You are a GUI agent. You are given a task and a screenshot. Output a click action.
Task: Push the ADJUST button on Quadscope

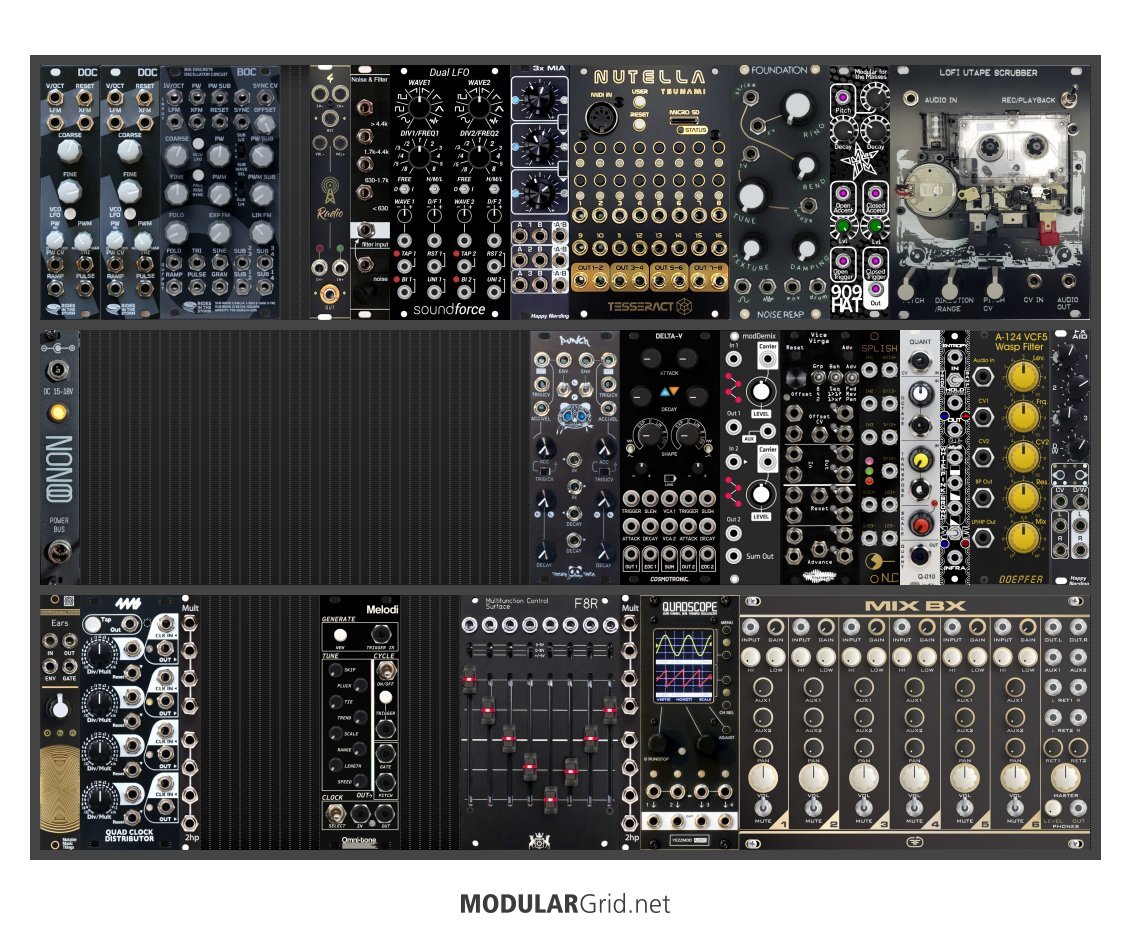tap(726, 729)
